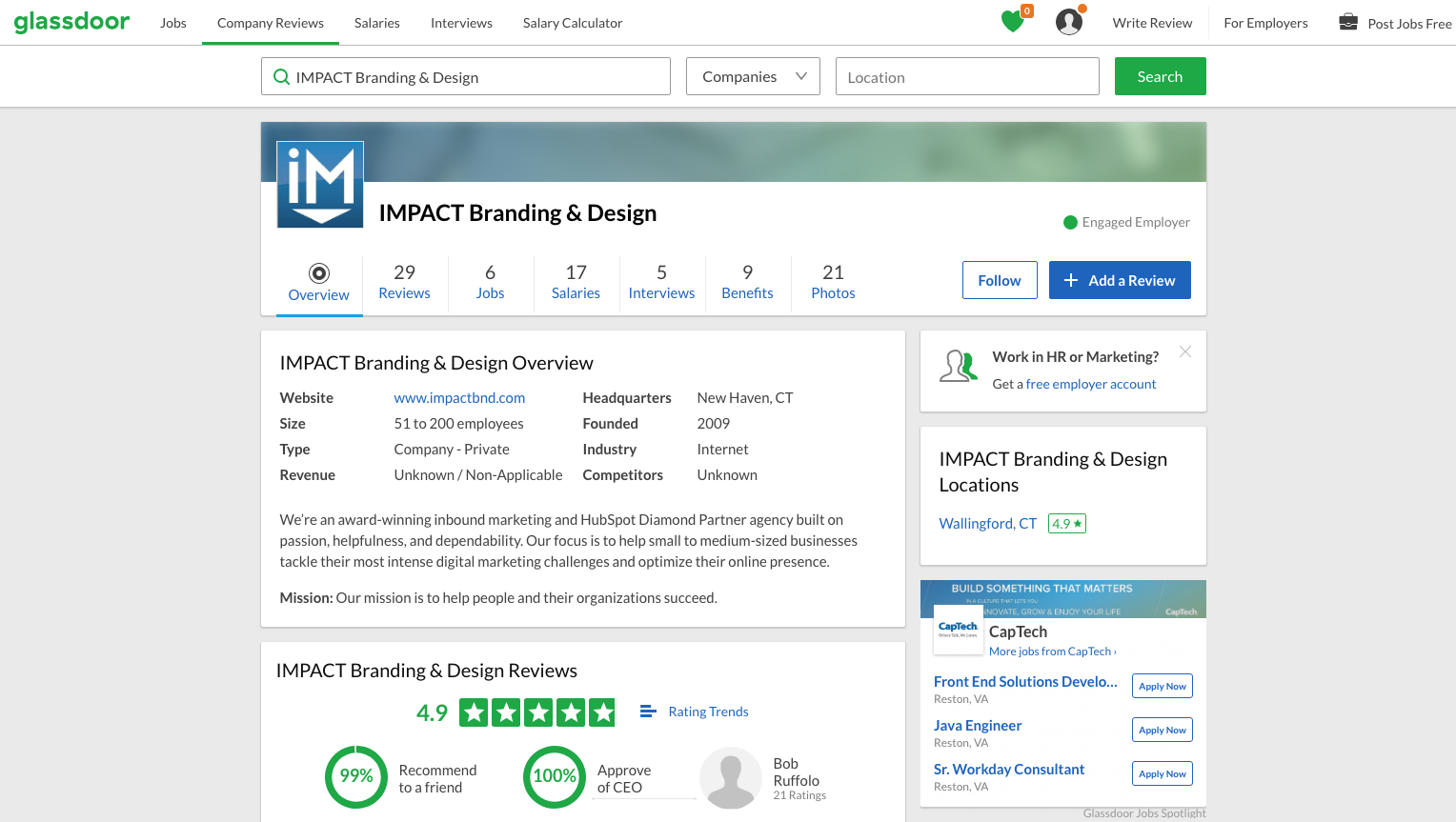Open www.impactbnd.com website link
This screenshot has height=822, width=1456.
(x=459, y=397)
